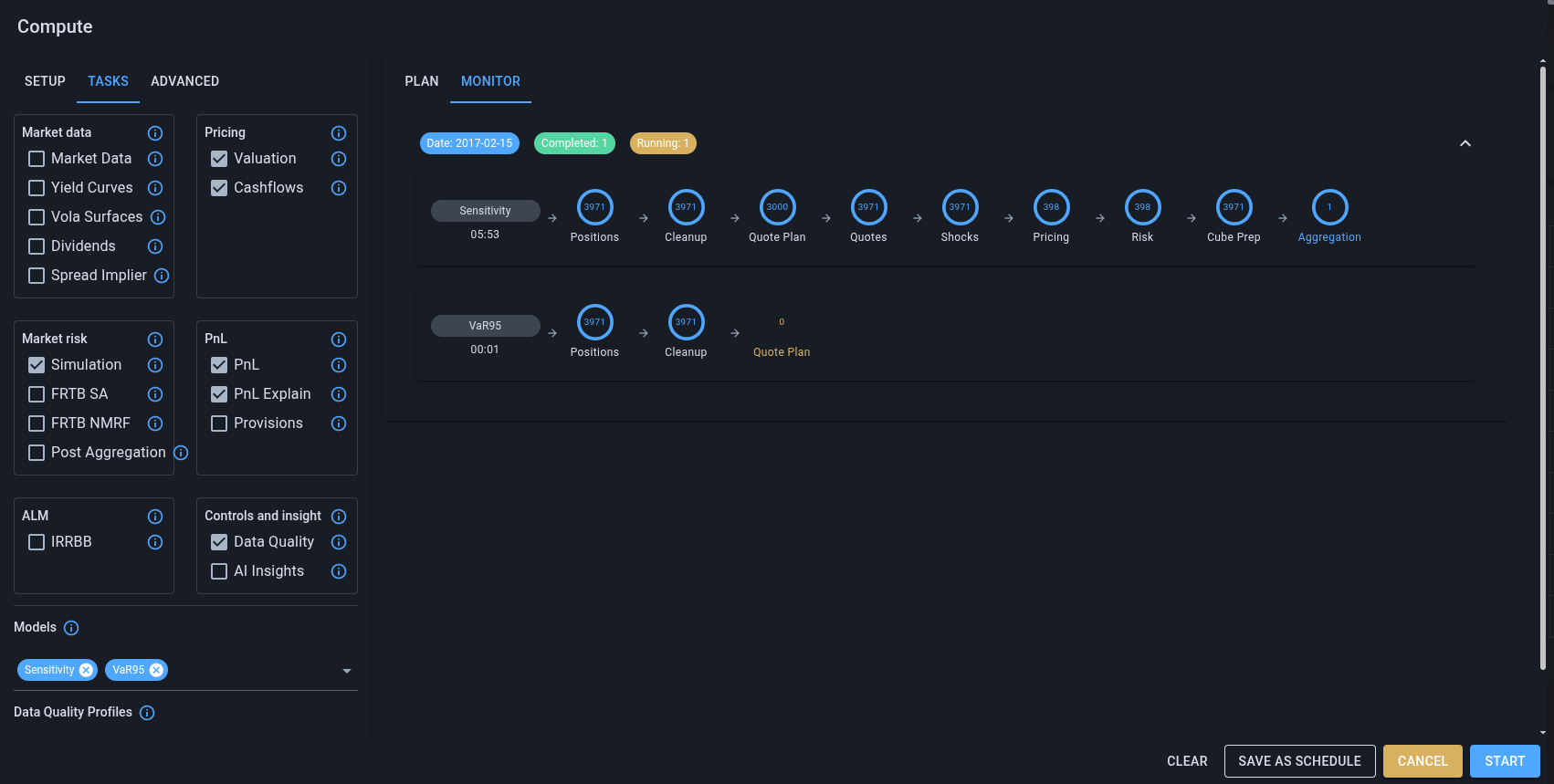Collapse the monitor date section chevron
The width and height of the screenshot is (1554, 784).
pos(1465,143)
